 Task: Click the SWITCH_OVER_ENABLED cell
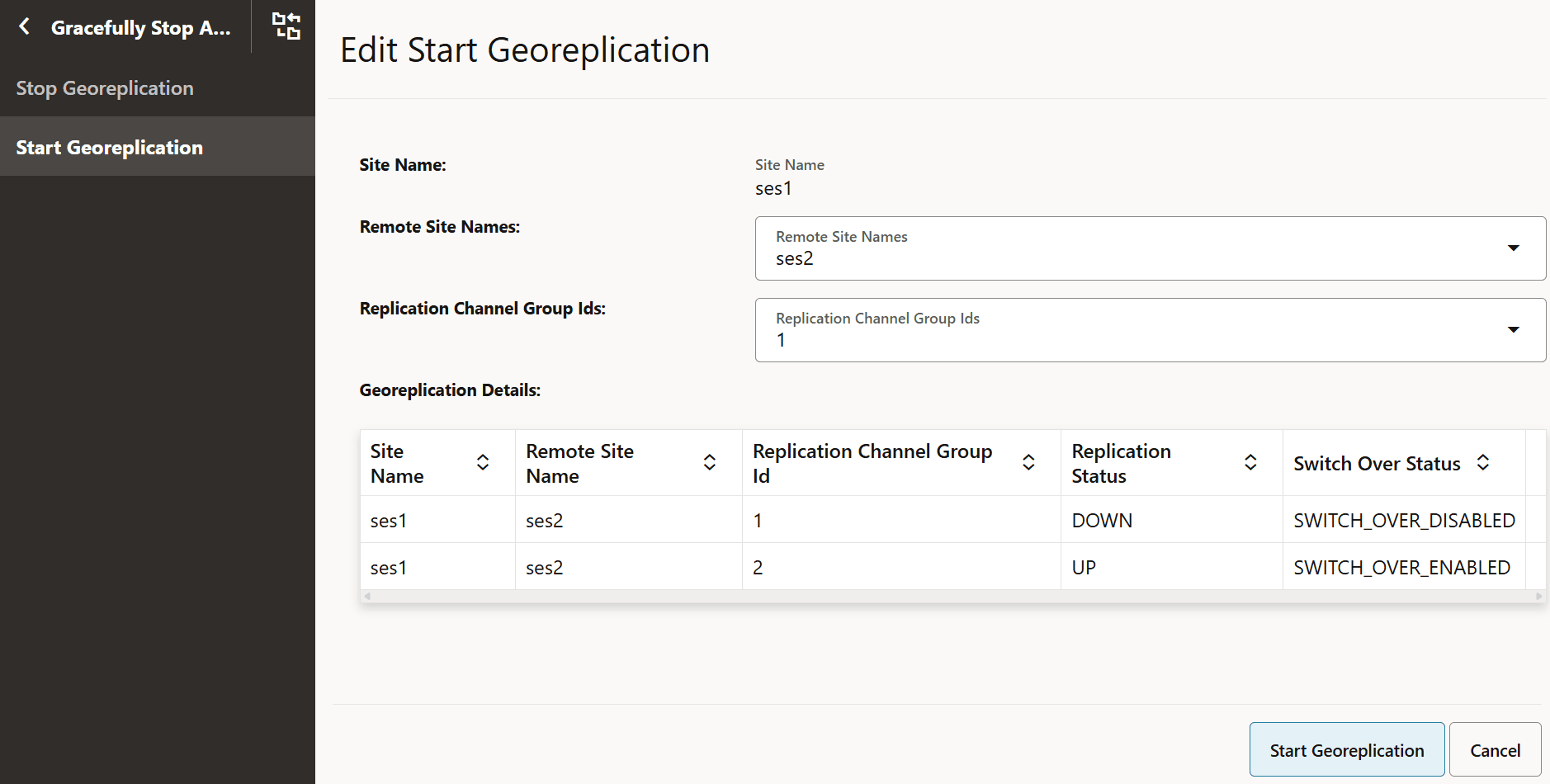tap(1404, 567)
